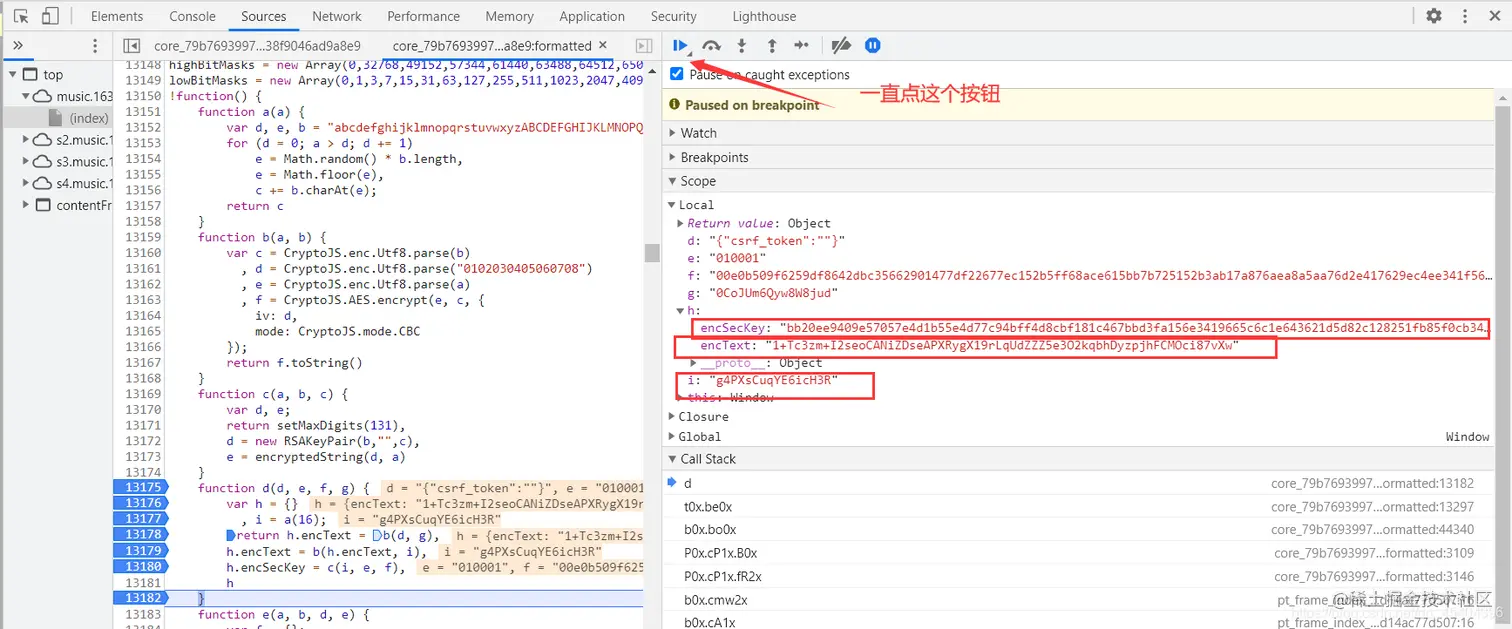This screenshot has height=629, width=1512.
Task: Open the Application tab
Action: (592, 16)
